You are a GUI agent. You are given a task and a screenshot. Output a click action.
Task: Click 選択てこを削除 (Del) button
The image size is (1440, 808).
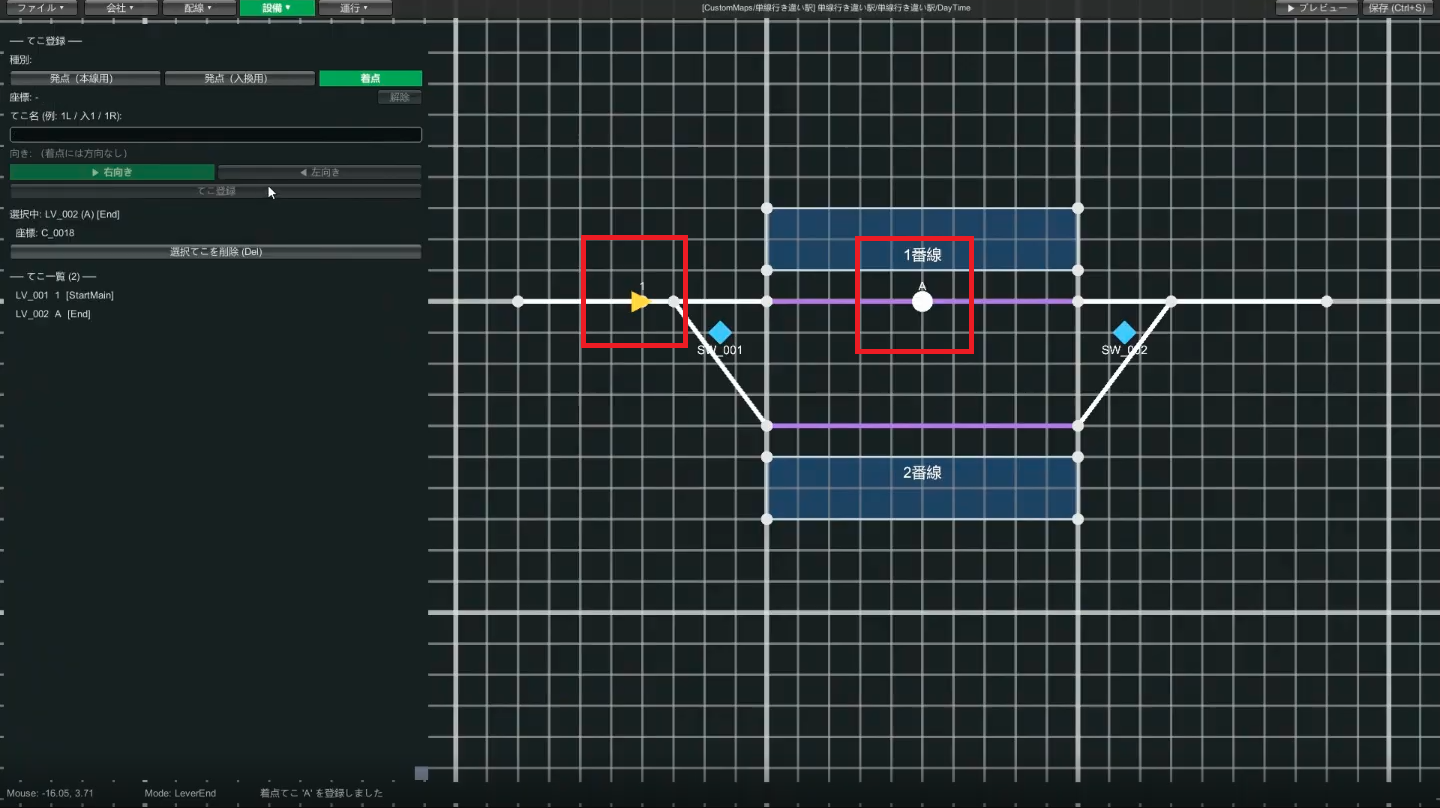click(216, 252)
